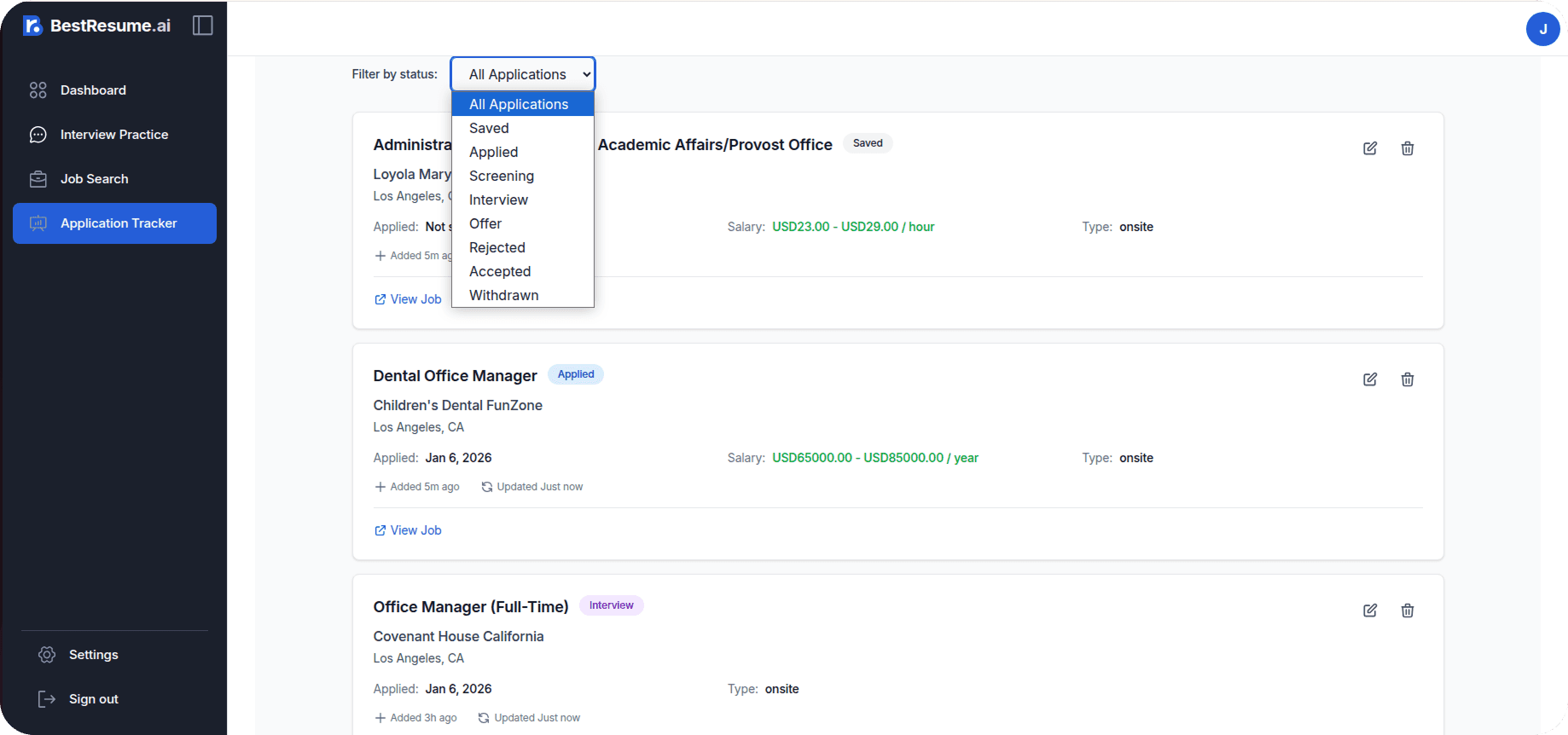Click the BestResume.ai logo
This screenshot has height=735, width=1568.
click(96, 26)
